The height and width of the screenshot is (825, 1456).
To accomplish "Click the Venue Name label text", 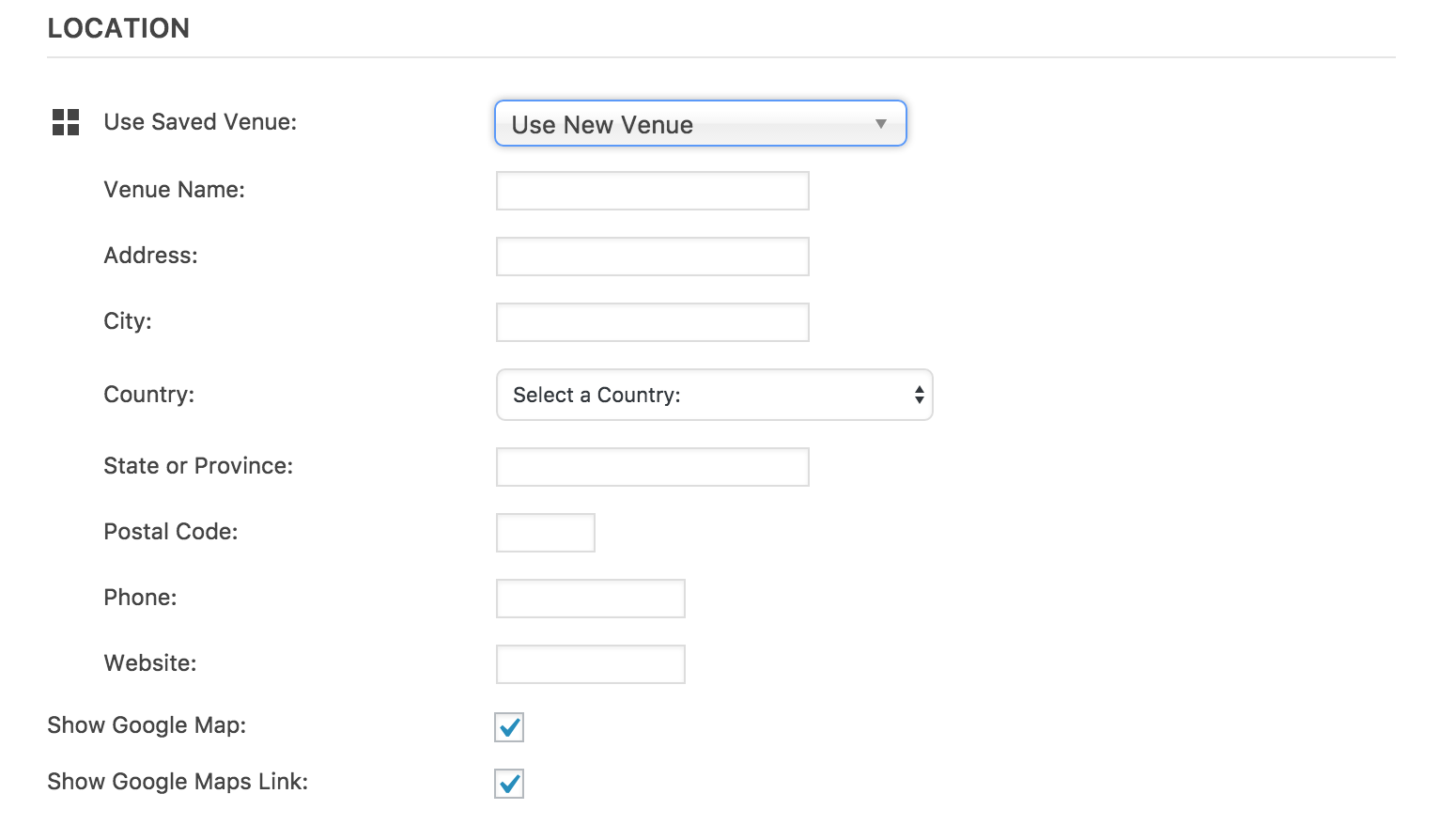I will (174, 190).
